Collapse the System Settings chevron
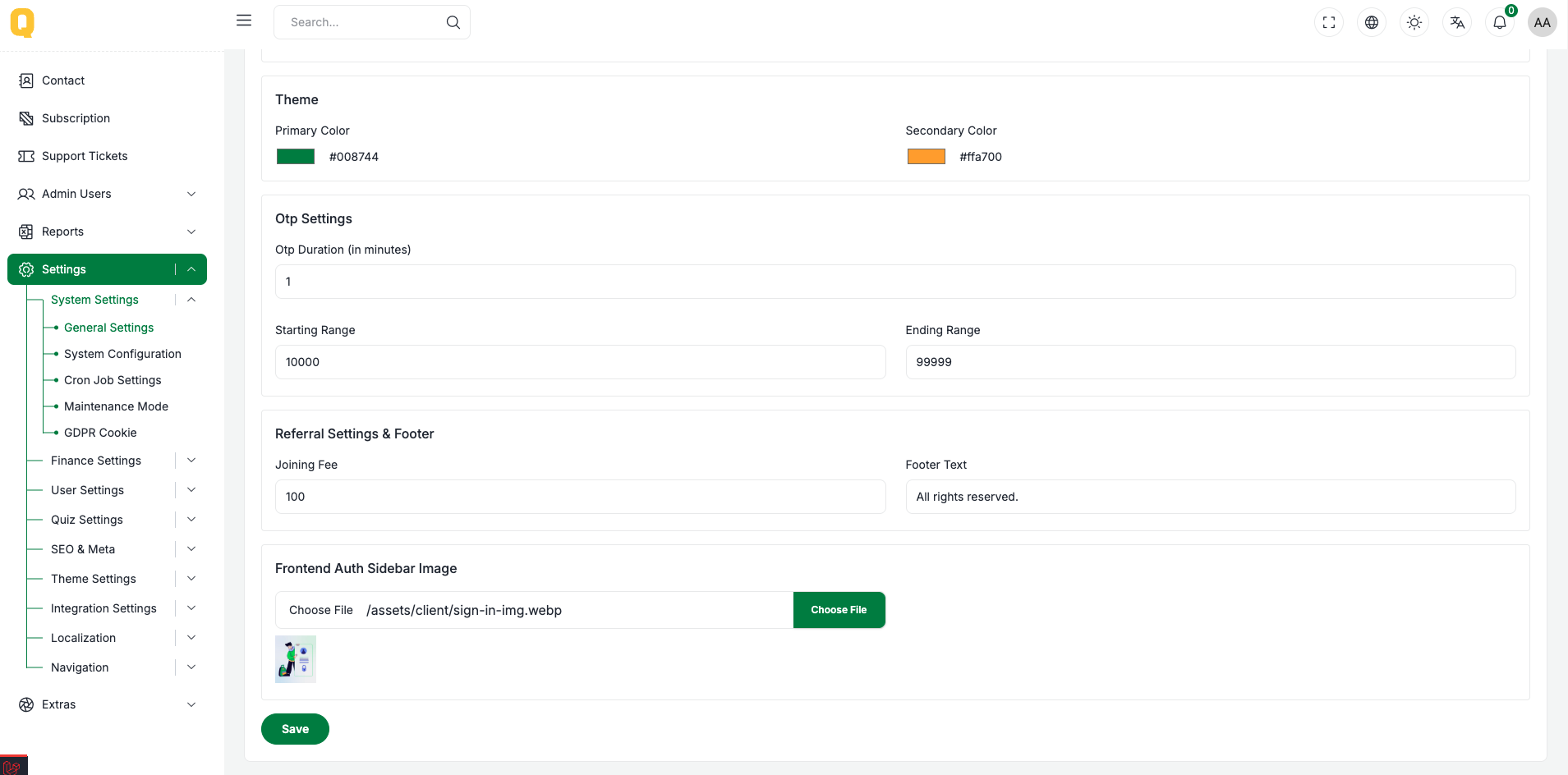 click(191, 300)
